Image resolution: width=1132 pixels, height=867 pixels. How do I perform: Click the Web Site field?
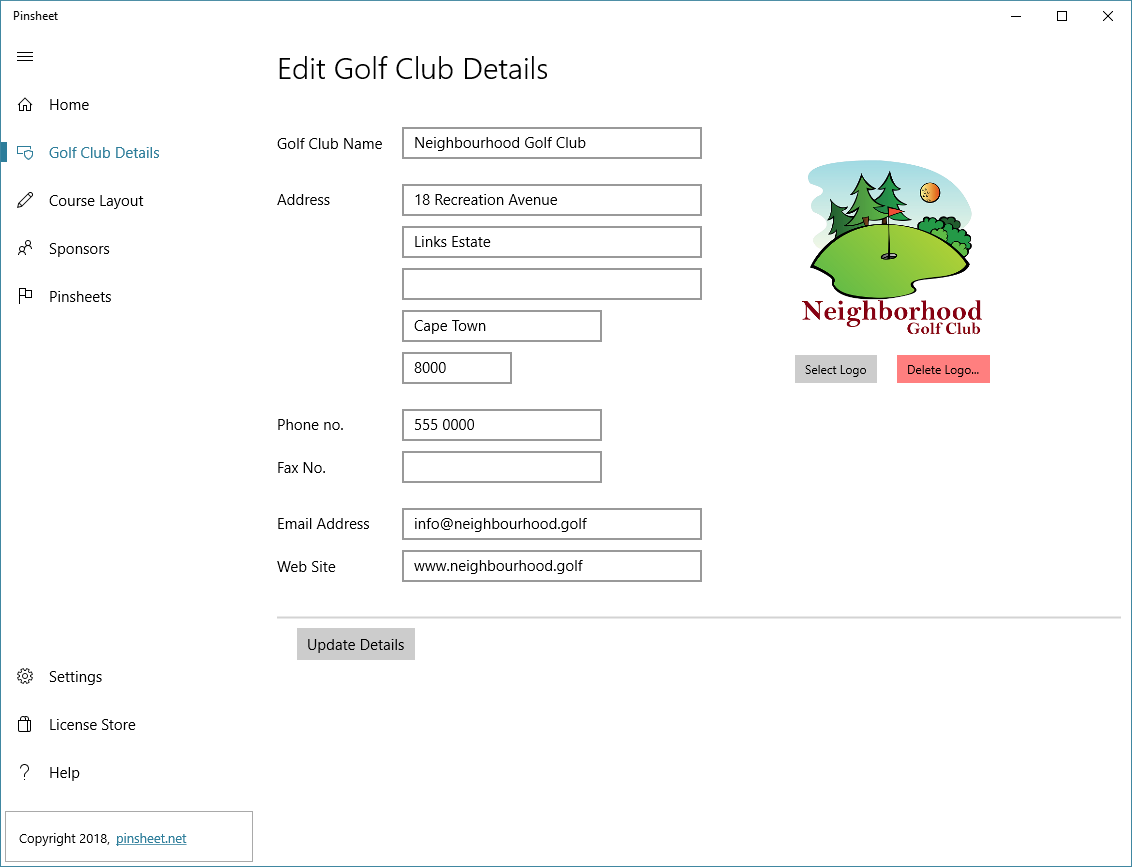[552, 566]
